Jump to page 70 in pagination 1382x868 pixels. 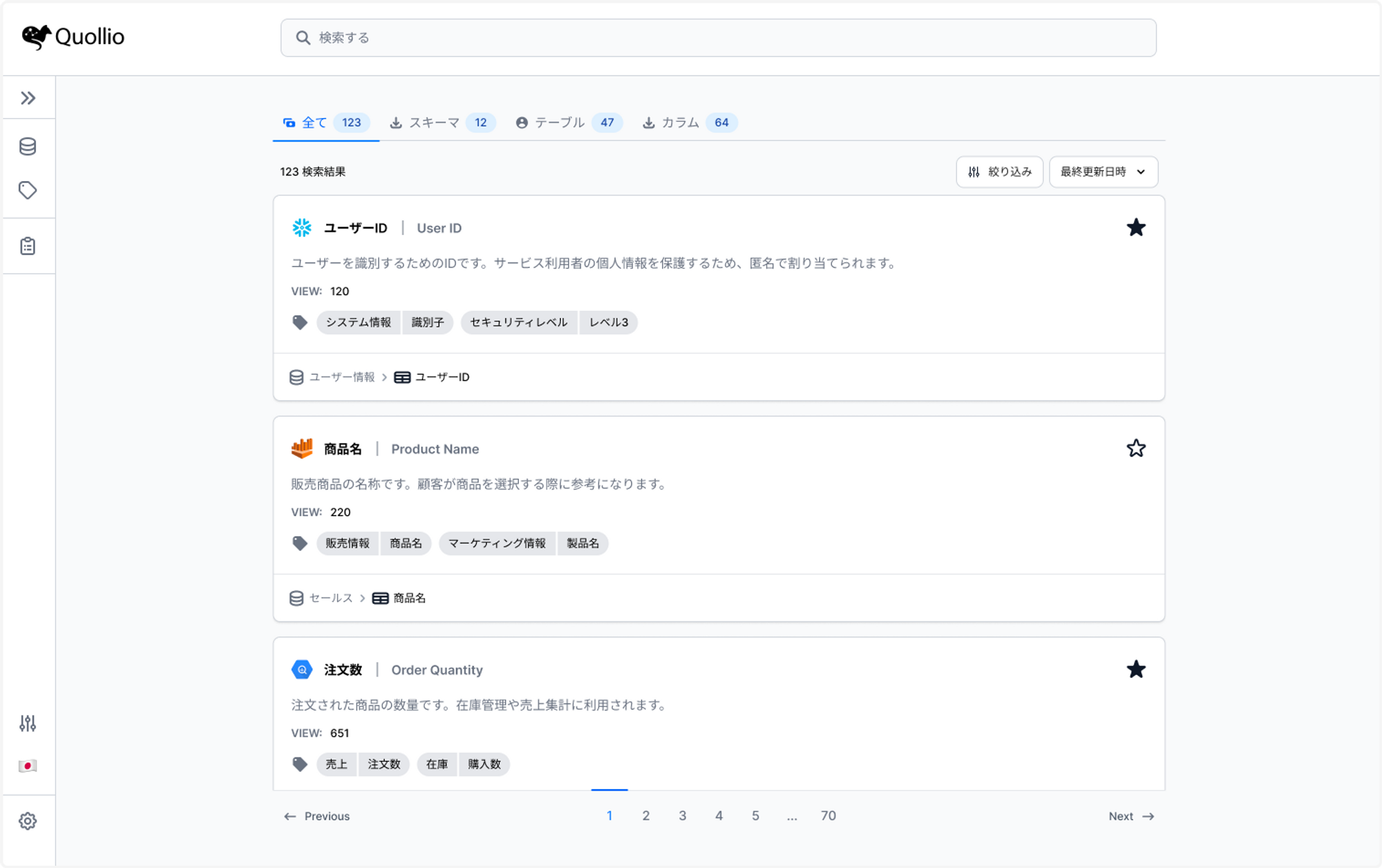click(x=828, y=815)
